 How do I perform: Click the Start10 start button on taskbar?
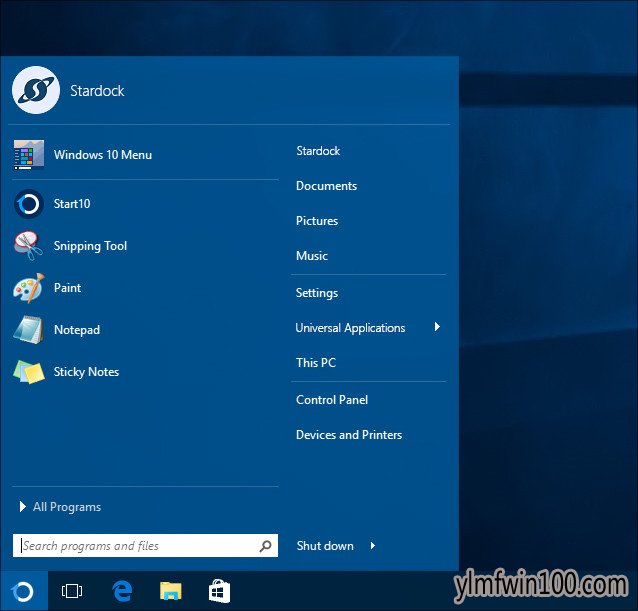24,591
